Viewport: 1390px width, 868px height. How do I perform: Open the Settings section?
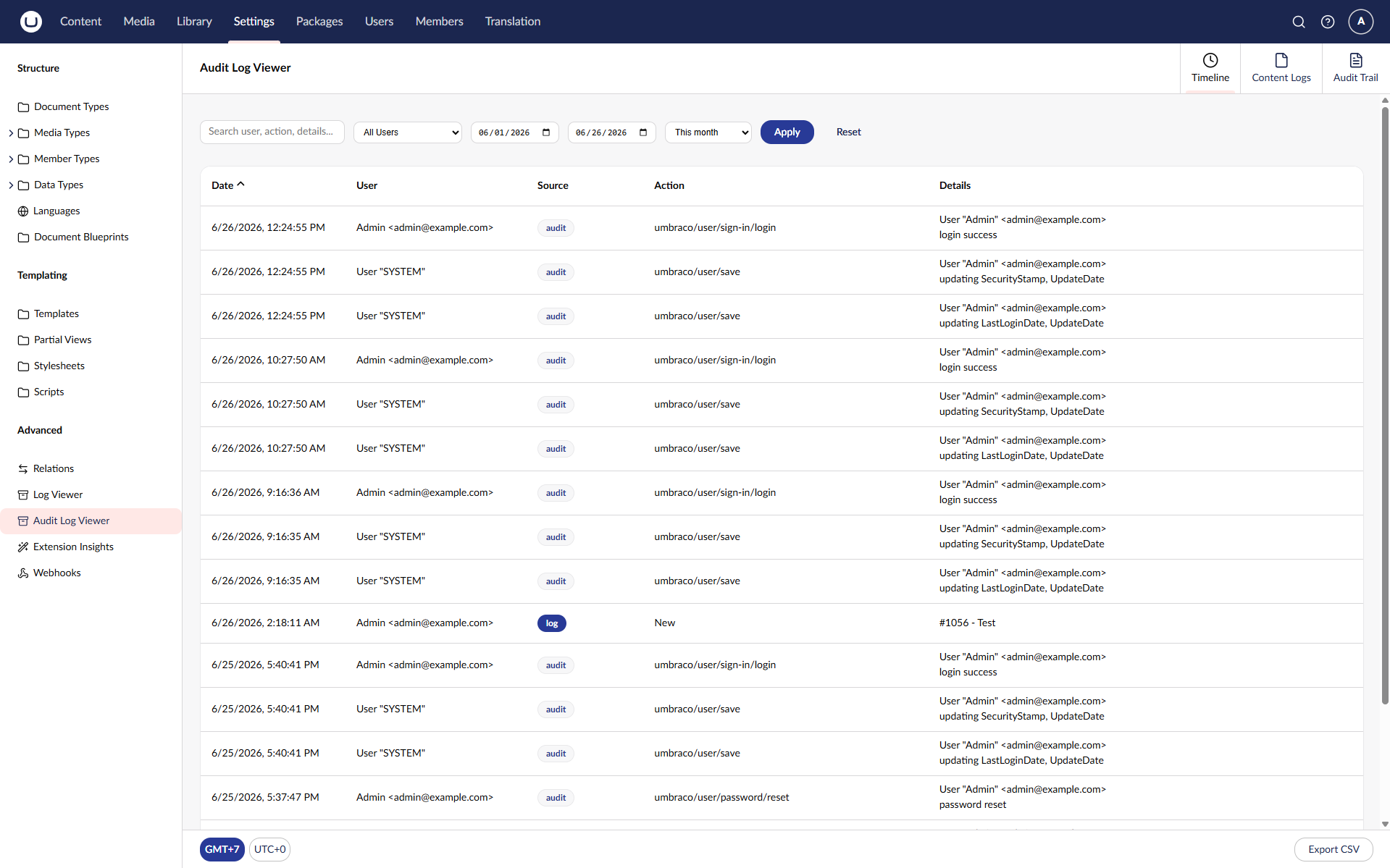click(x=254, y=22)
